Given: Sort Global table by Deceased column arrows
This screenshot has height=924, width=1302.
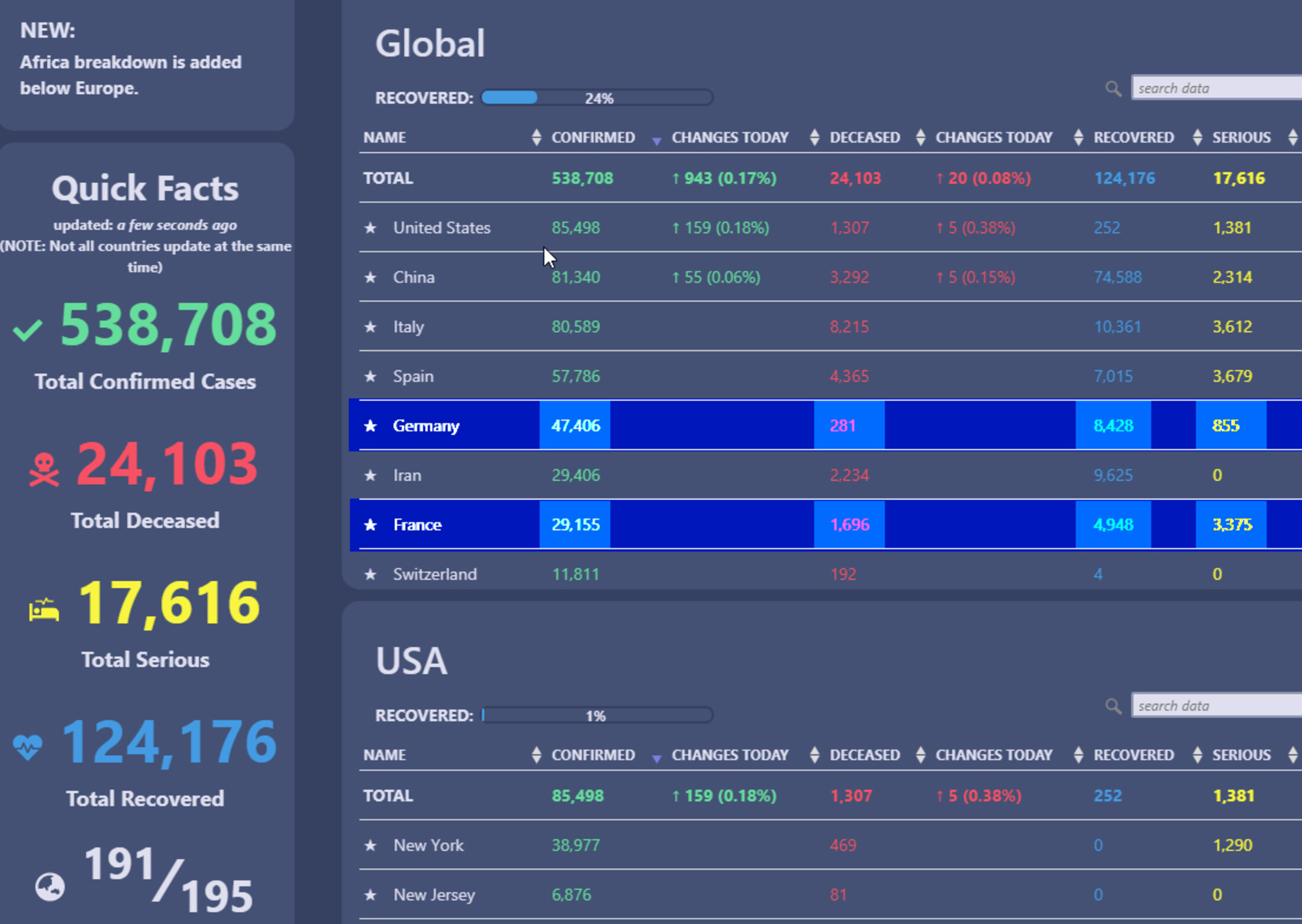Looking at the screenshot, I should click(920, 137).
